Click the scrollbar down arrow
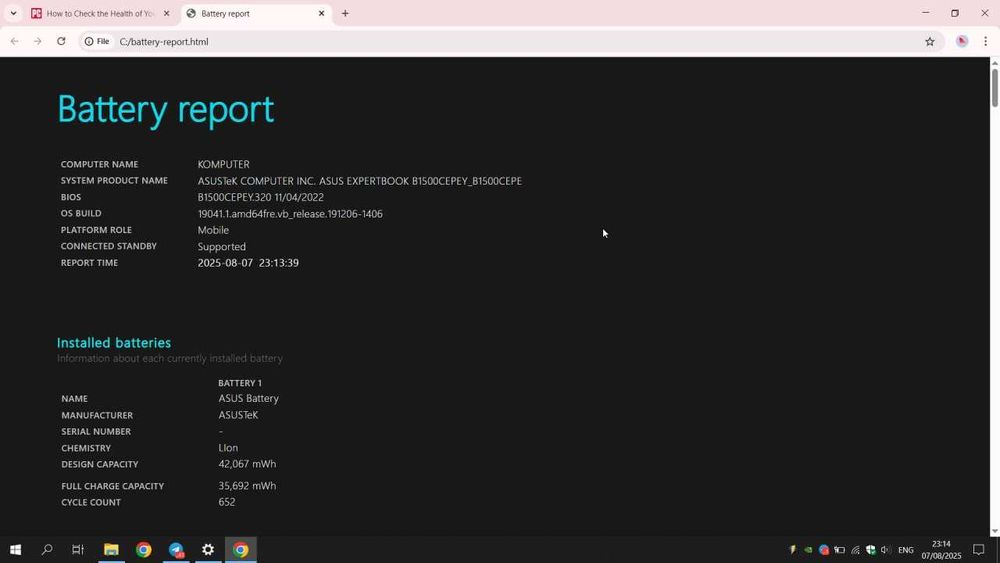This screenshot has width=1000, height=563. click(994, 531)
